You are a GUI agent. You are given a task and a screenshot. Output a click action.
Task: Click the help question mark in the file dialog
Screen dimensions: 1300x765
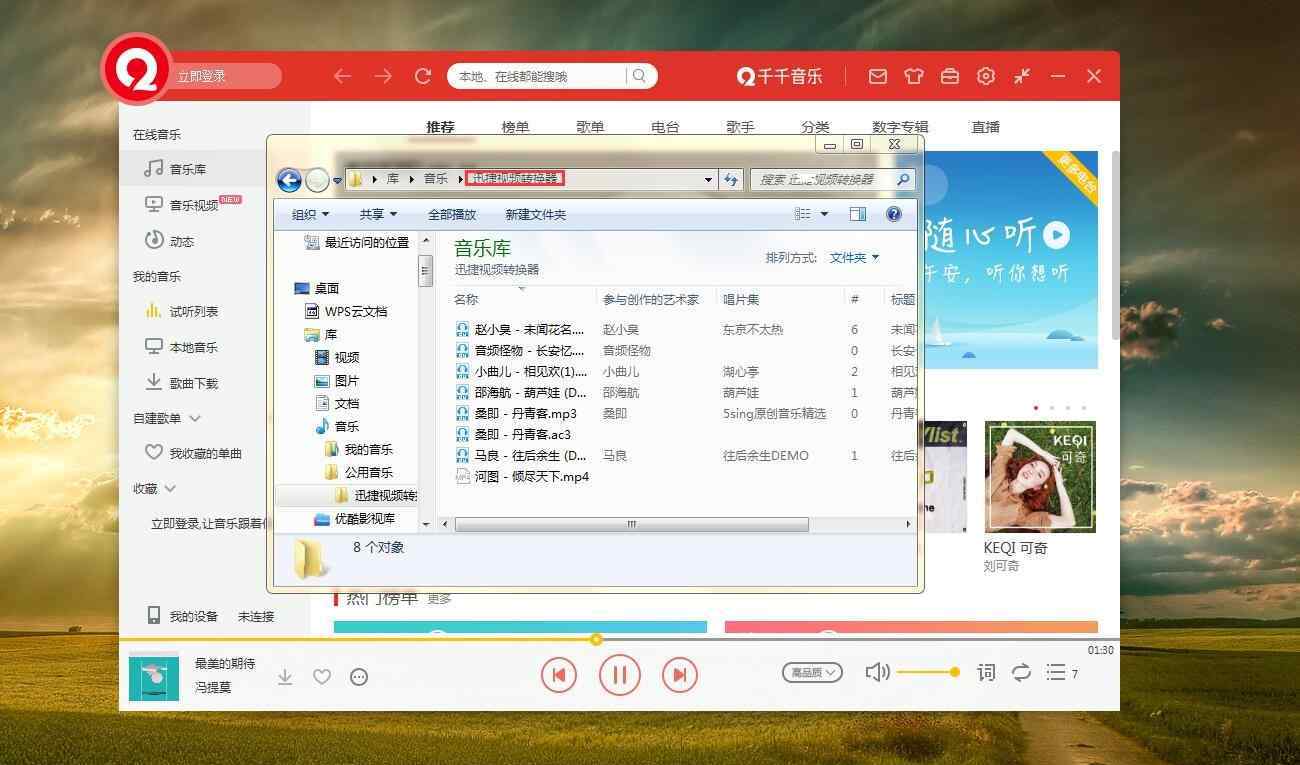point(894,214)
